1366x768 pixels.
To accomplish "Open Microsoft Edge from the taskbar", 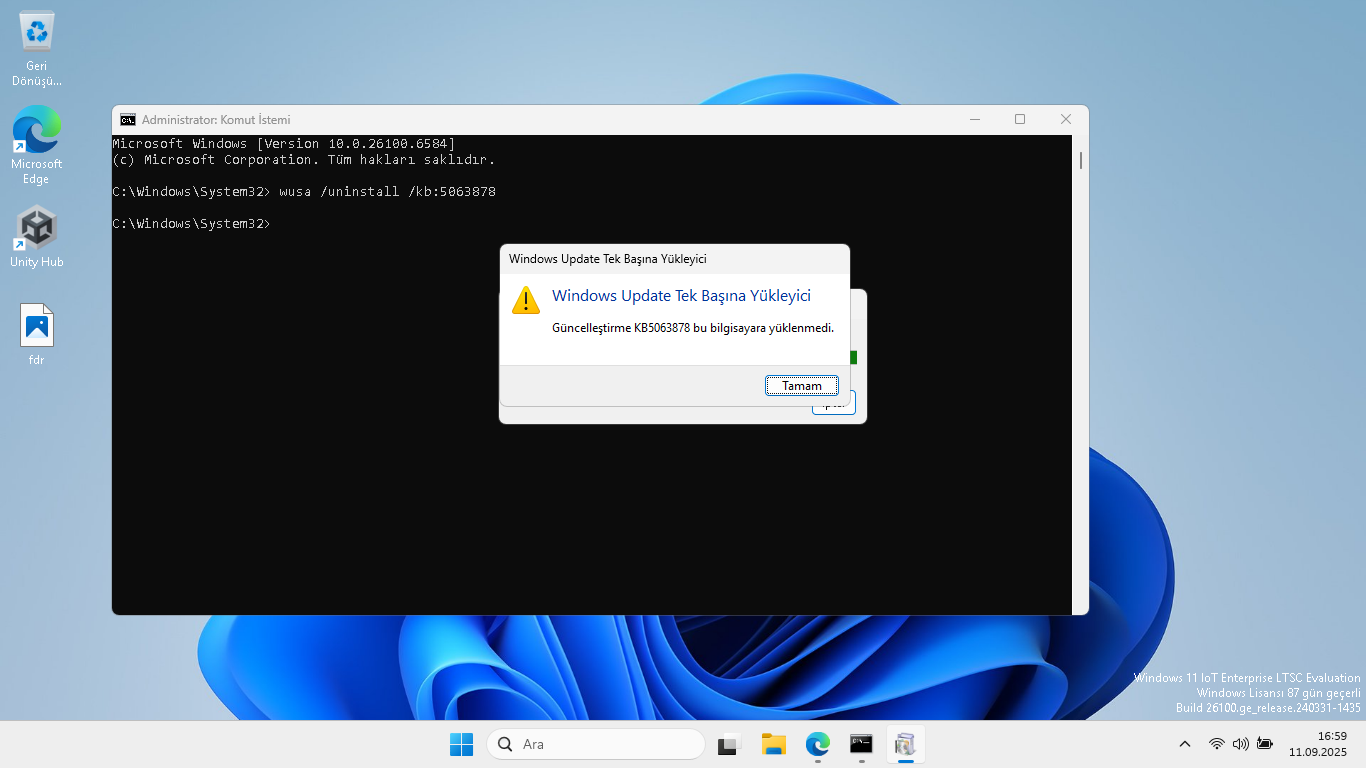I will 818,744.
